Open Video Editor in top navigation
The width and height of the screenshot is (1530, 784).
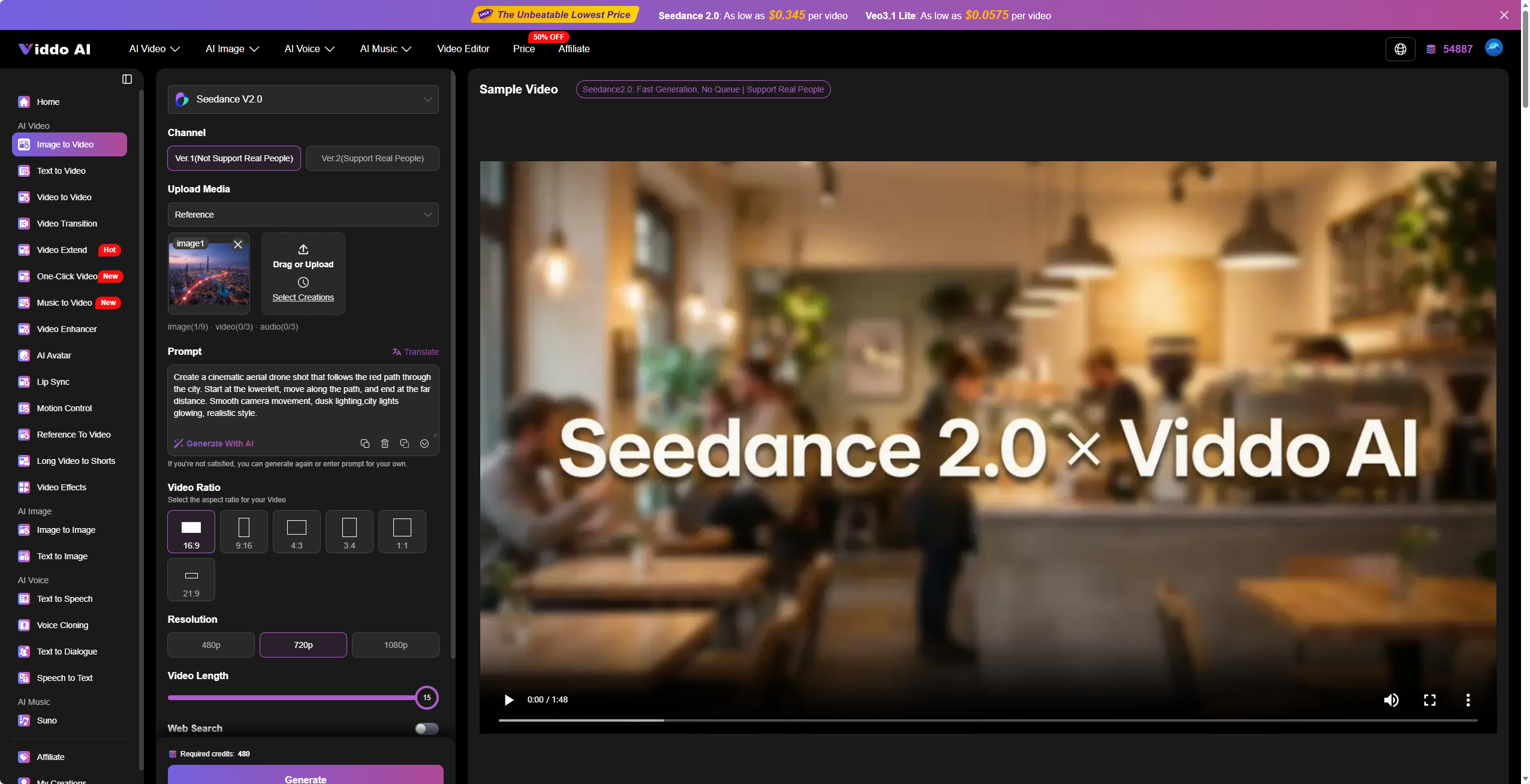pyautogui.click(x=463, y=49)
